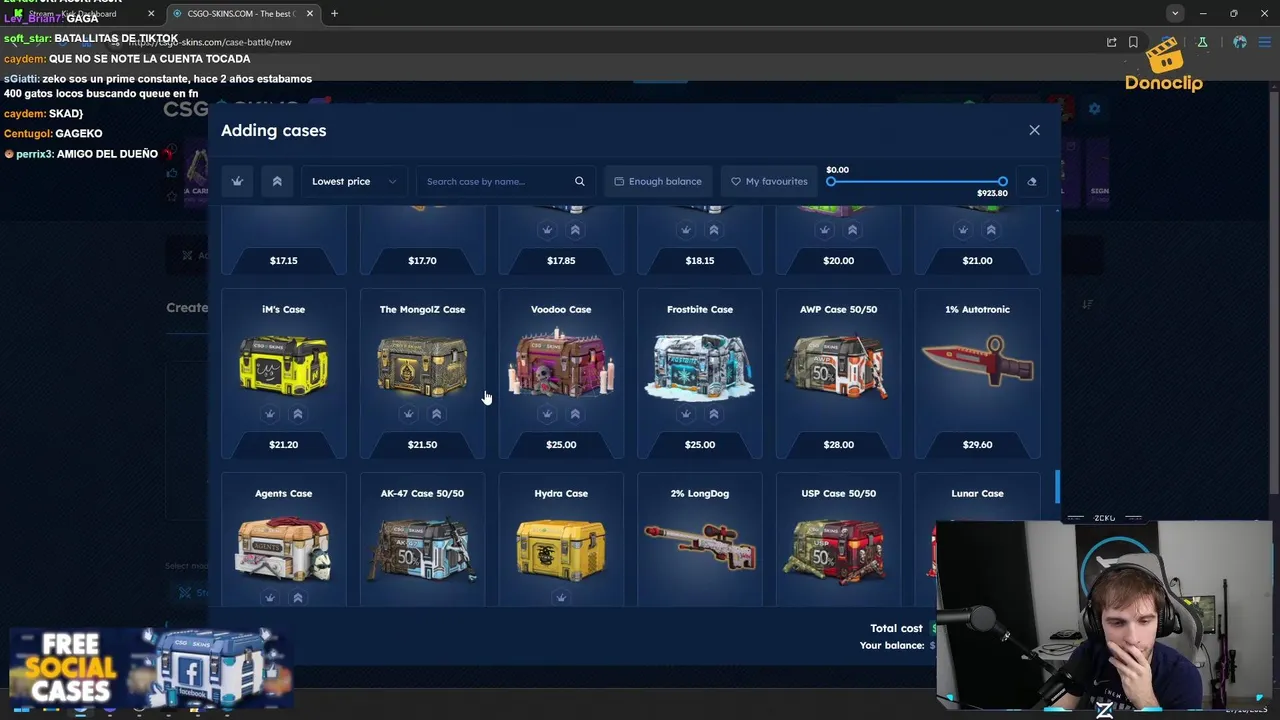Viewport: 1280px width, 720px height.
Task: Click crown icon above the $17.85 price
Action: click(x=547, y=230)
